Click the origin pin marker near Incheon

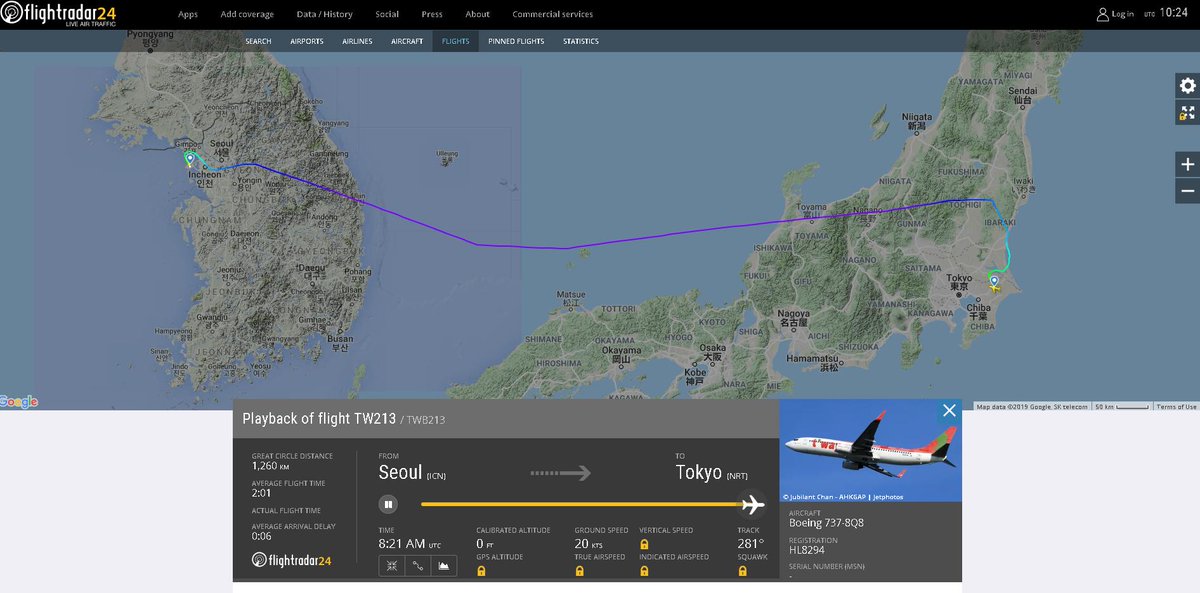190,159
